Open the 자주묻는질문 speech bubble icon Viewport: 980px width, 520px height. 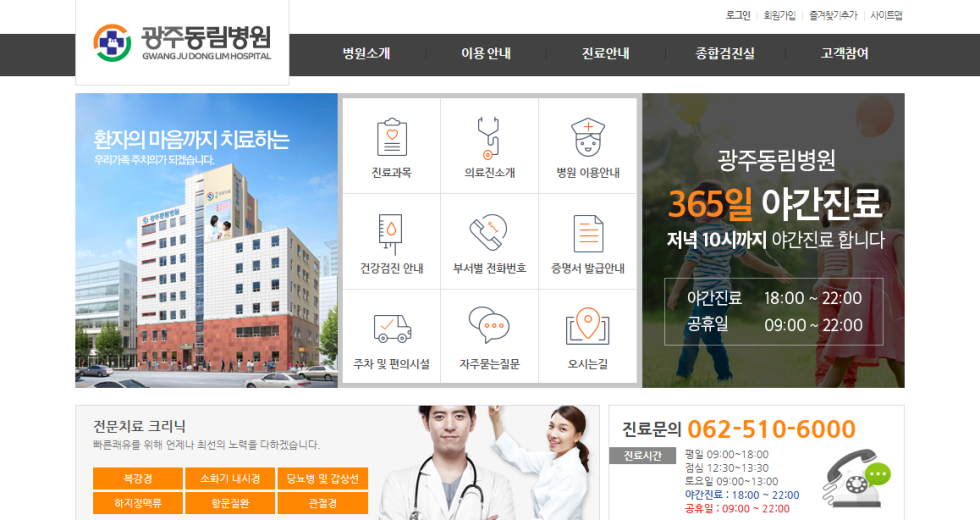coord(489,327)
